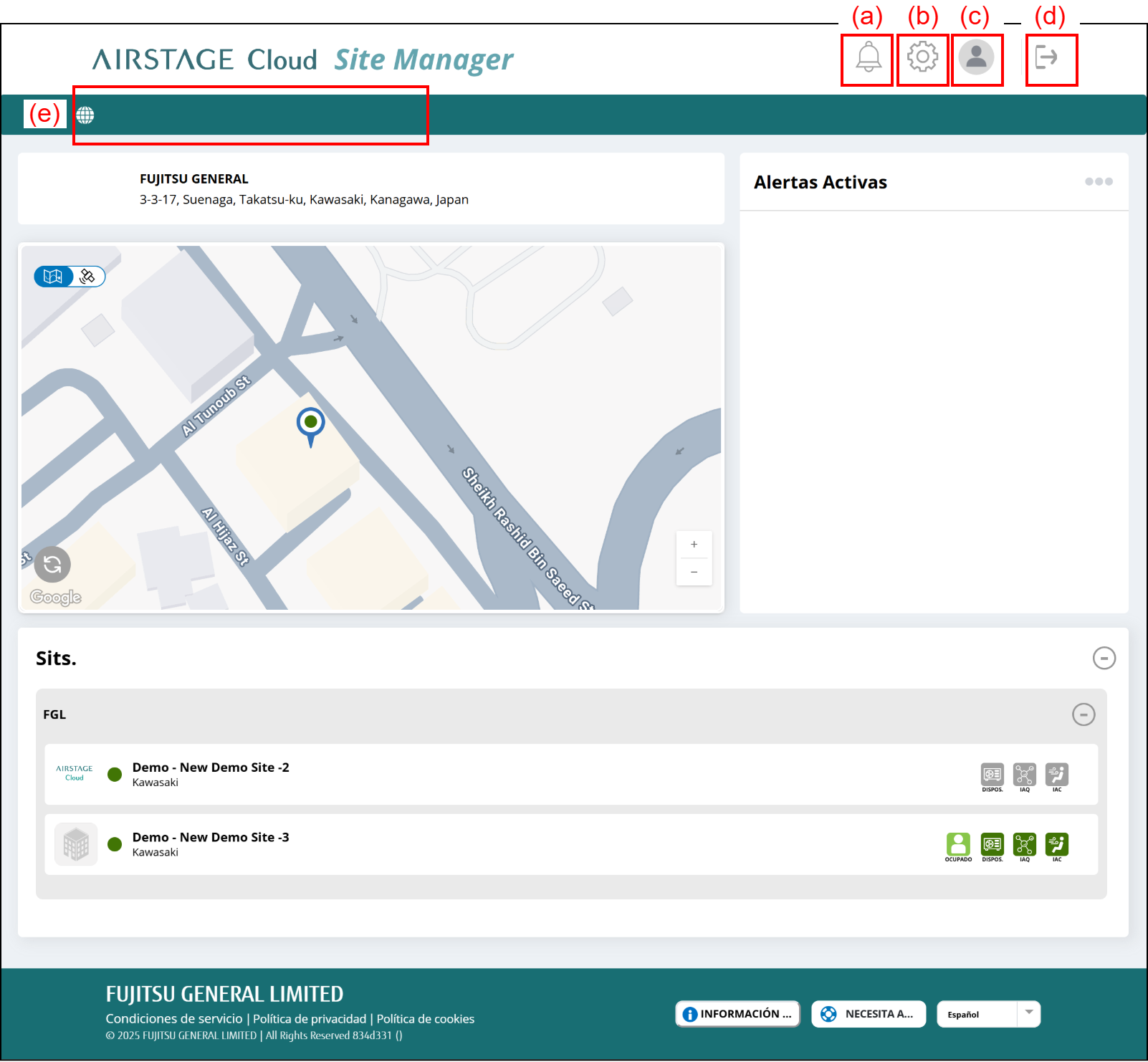This screenshot has width=1148, height=1062.
Task: Click IAQ icon for New Demo Site -2
Action: [x=1025, y=775]
